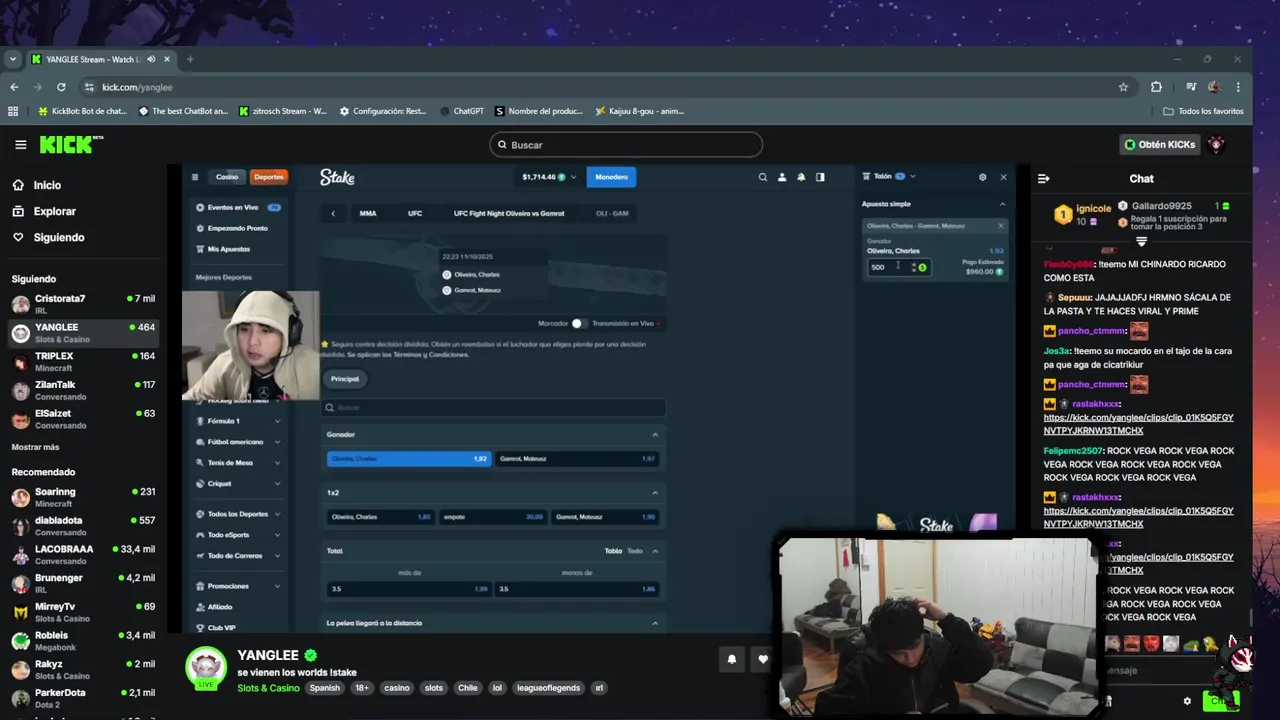The width and height of the screenshot is (1280, 720).
Task: Select Oliveira, Charles 1,92 winner odds
Action: [x=408, y=459]
